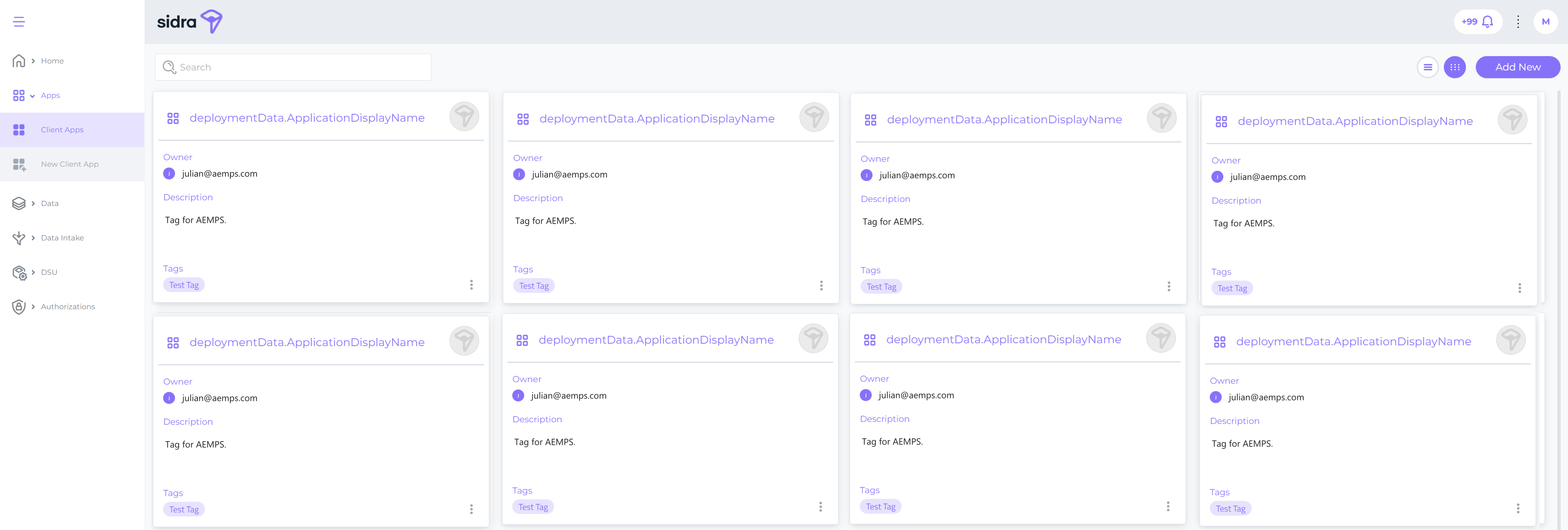Open second top-row card's ApplicationDisplayName title
This screenshot has height=530, width=1568.
657,119
